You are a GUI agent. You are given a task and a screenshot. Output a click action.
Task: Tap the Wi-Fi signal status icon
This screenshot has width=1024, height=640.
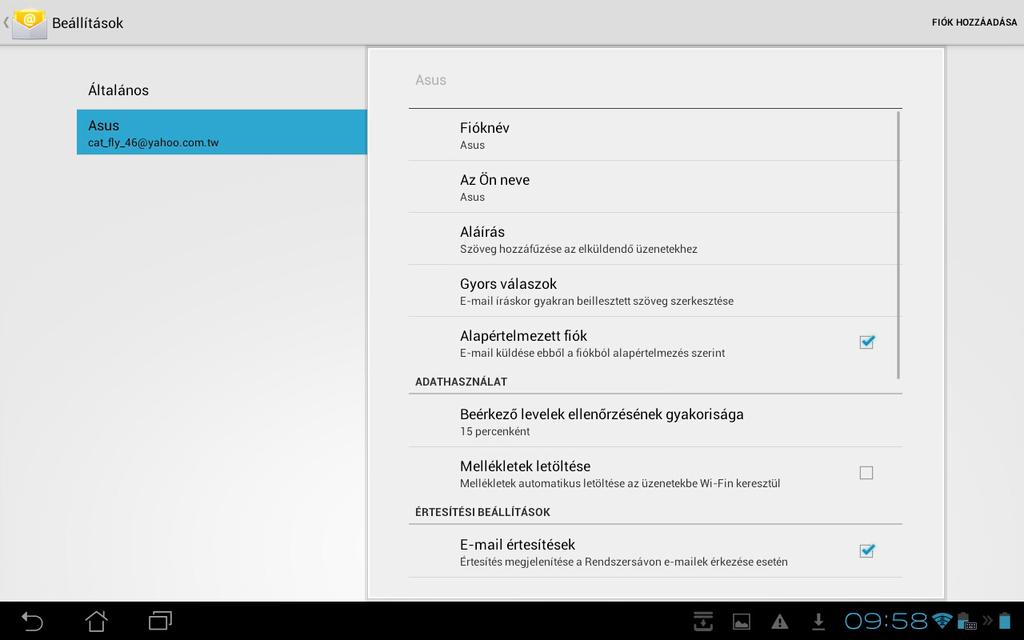pyautogui.click(x=942, y=620)
